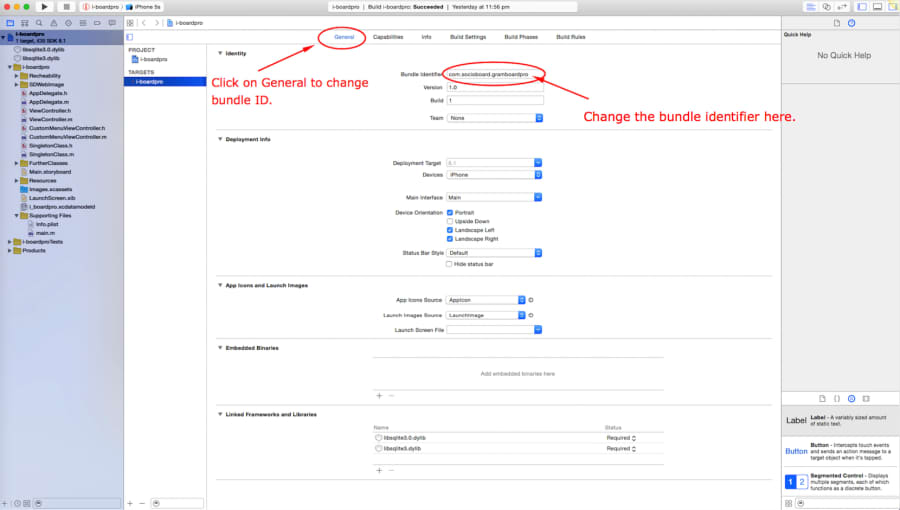Open the Devices dropdown showing iPhone
This screenshot has height=510, width=900.
(494, 174)
